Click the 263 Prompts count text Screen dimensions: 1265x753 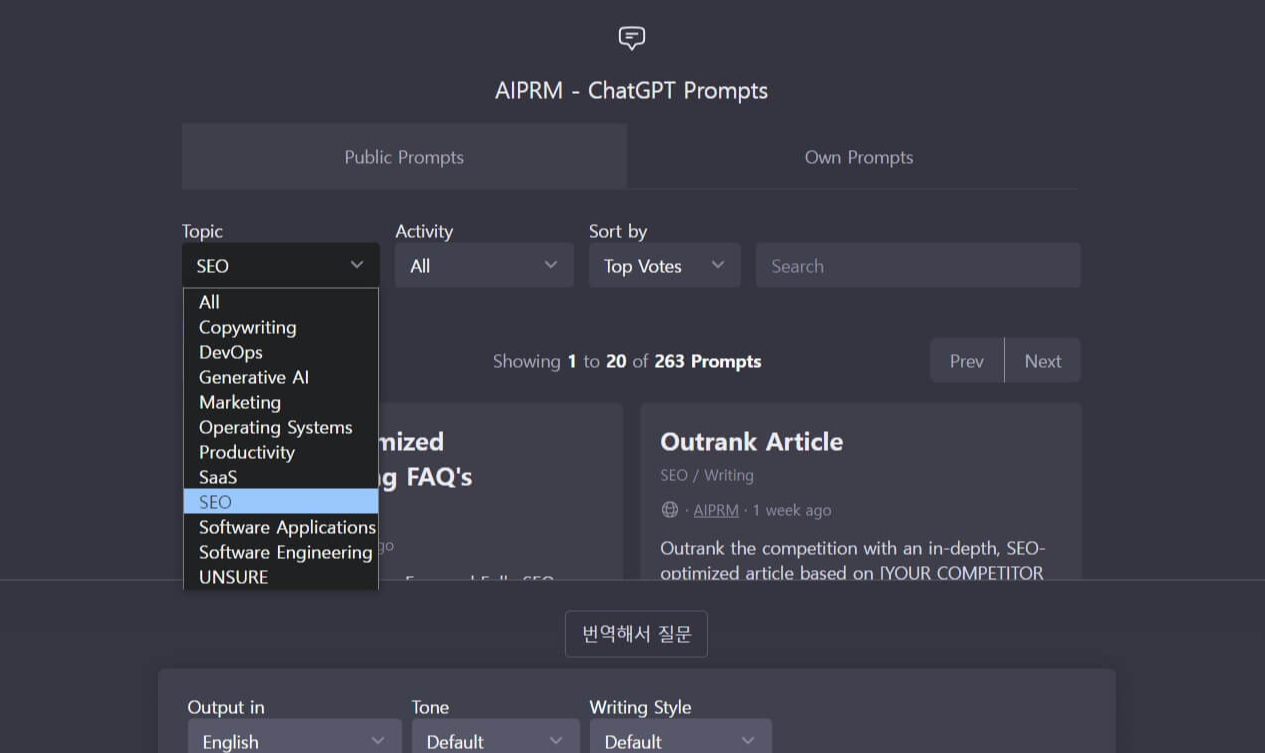(707, 361)
